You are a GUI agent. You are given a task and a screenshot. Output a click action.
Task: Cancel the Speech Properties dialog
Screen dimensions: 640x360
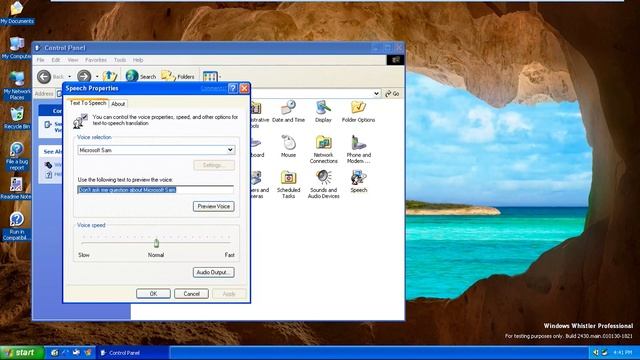point(191,294)
